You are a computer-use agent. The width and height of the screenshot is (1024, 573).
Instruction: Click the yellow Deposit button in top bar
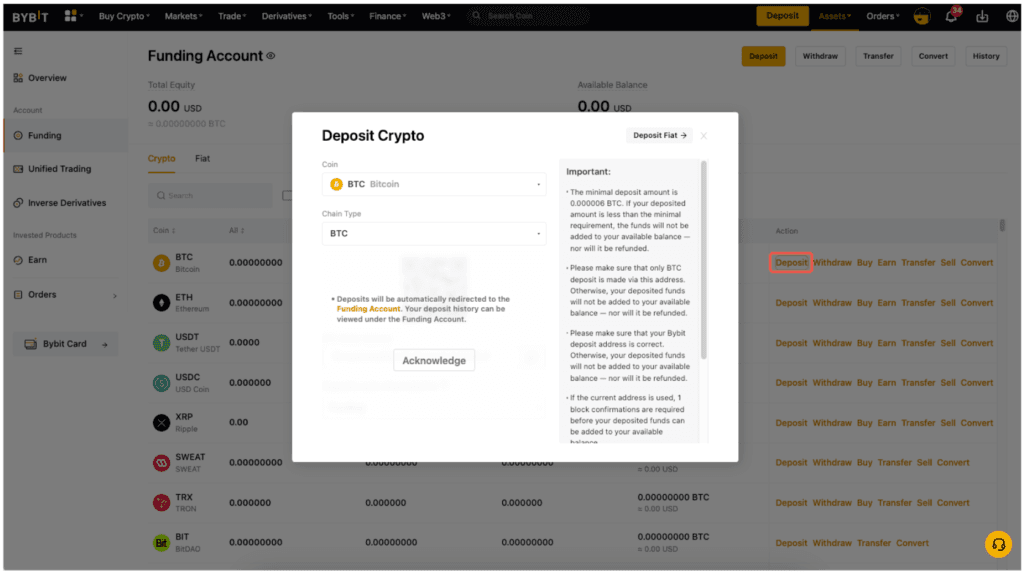point(782,16)
